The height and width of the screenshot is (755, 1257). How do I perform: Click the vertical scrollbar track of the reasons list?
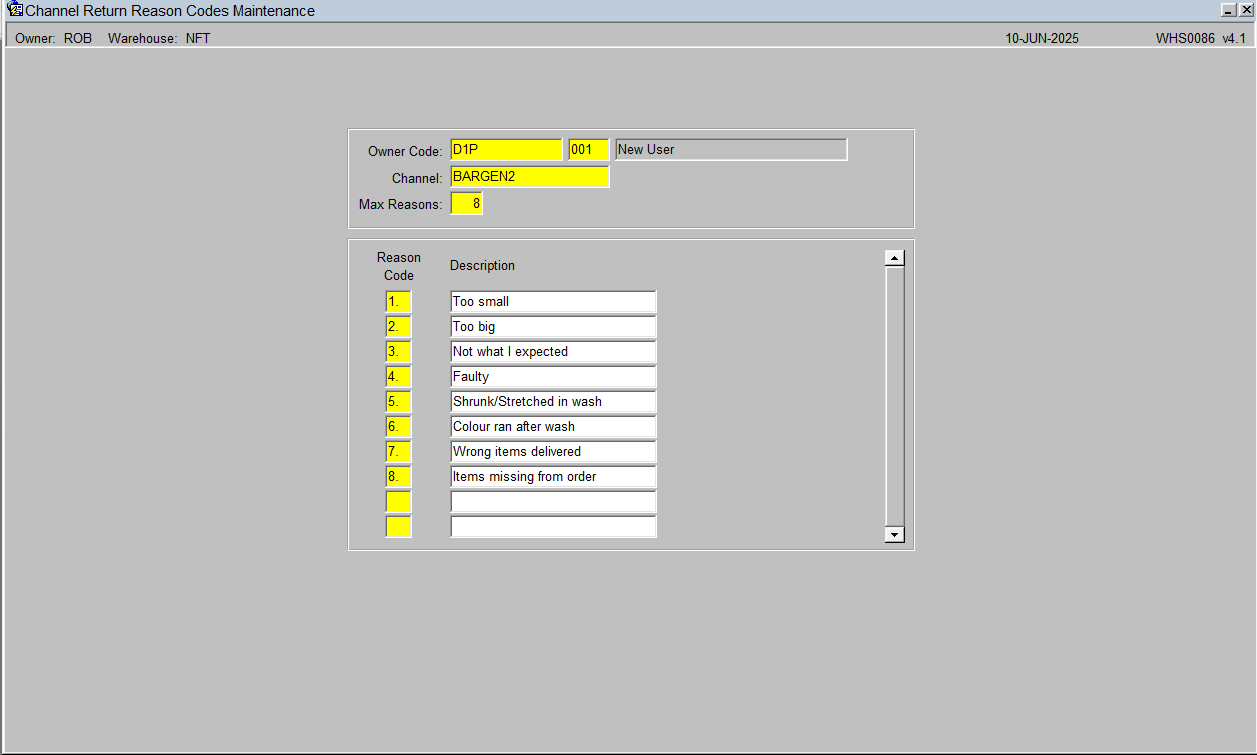(x=894, y=396)
